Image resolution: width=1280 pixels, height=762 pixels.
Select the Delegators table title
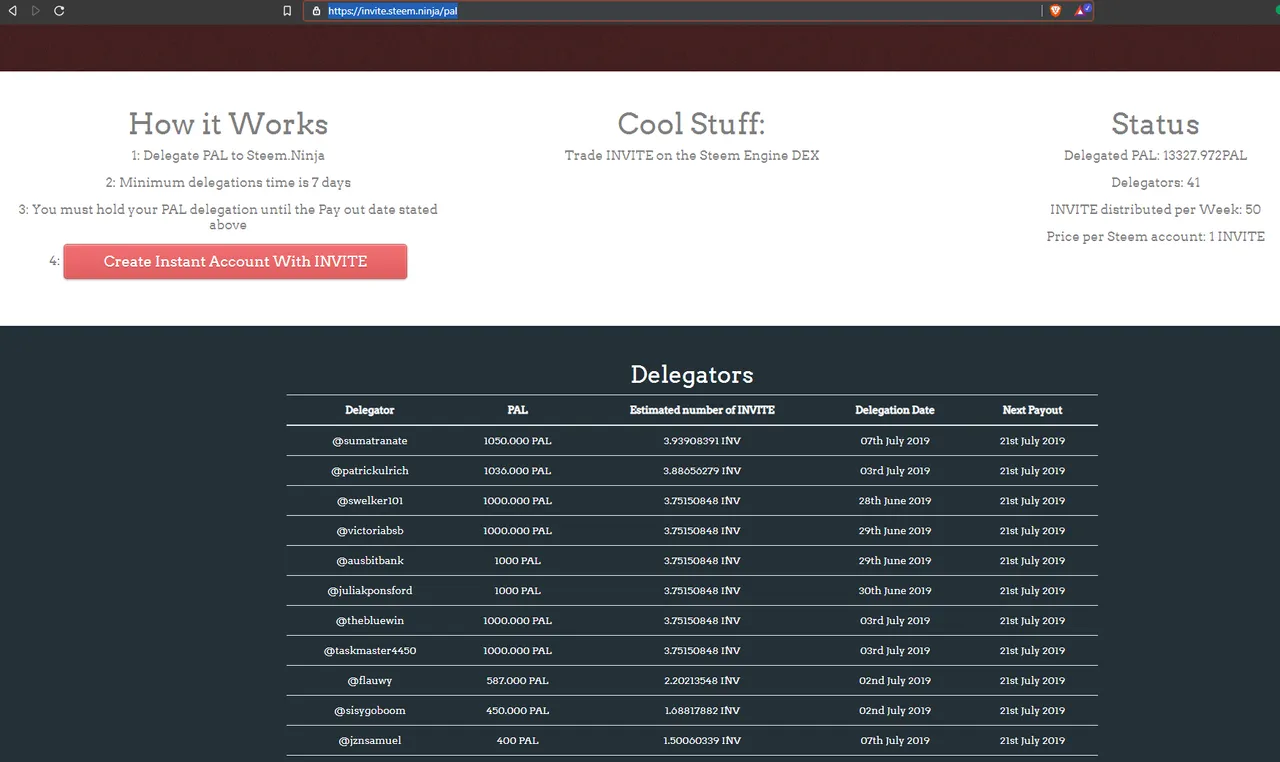pyautogui.click(x=692, y=375)
